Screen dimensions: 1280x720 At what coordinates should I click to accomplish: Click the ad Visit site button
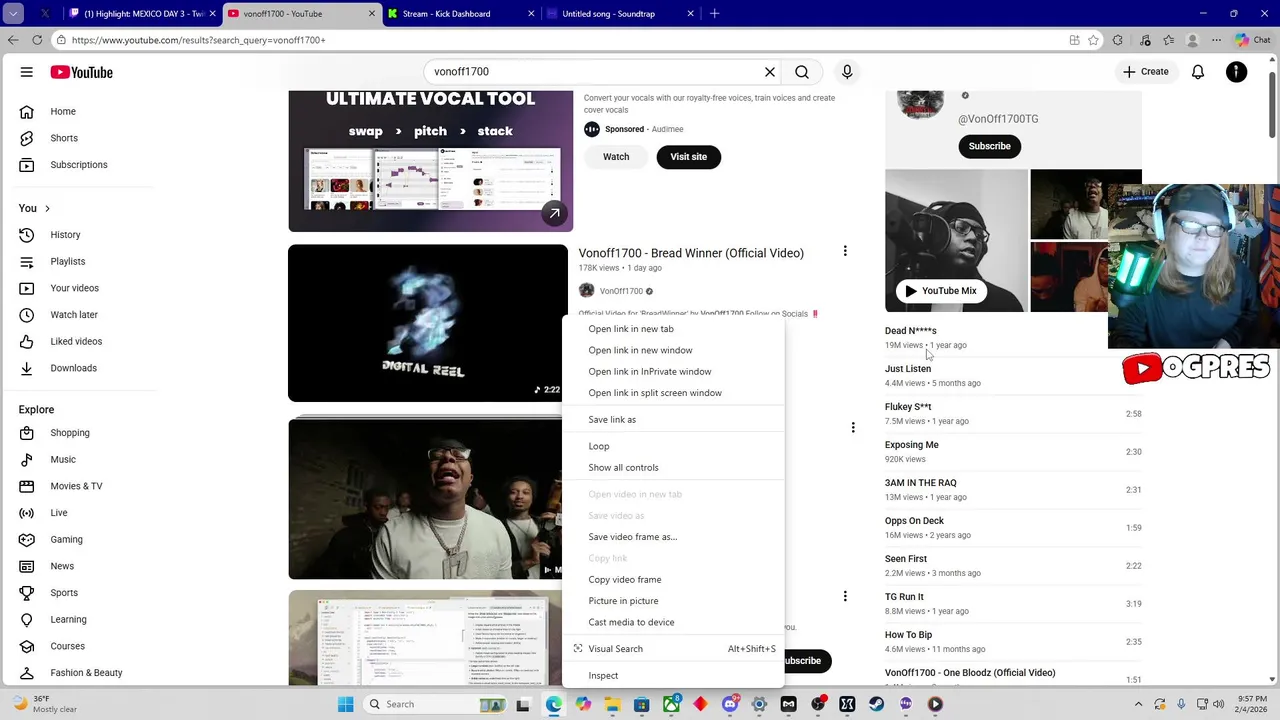point(688,157)
